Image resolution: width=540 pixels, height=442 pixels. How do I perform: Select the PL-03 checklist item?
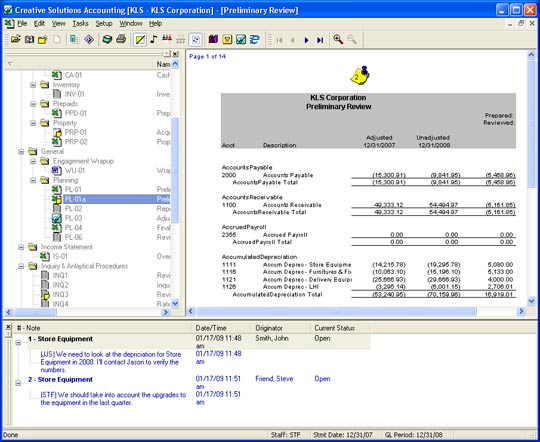(x=73, y=218)
